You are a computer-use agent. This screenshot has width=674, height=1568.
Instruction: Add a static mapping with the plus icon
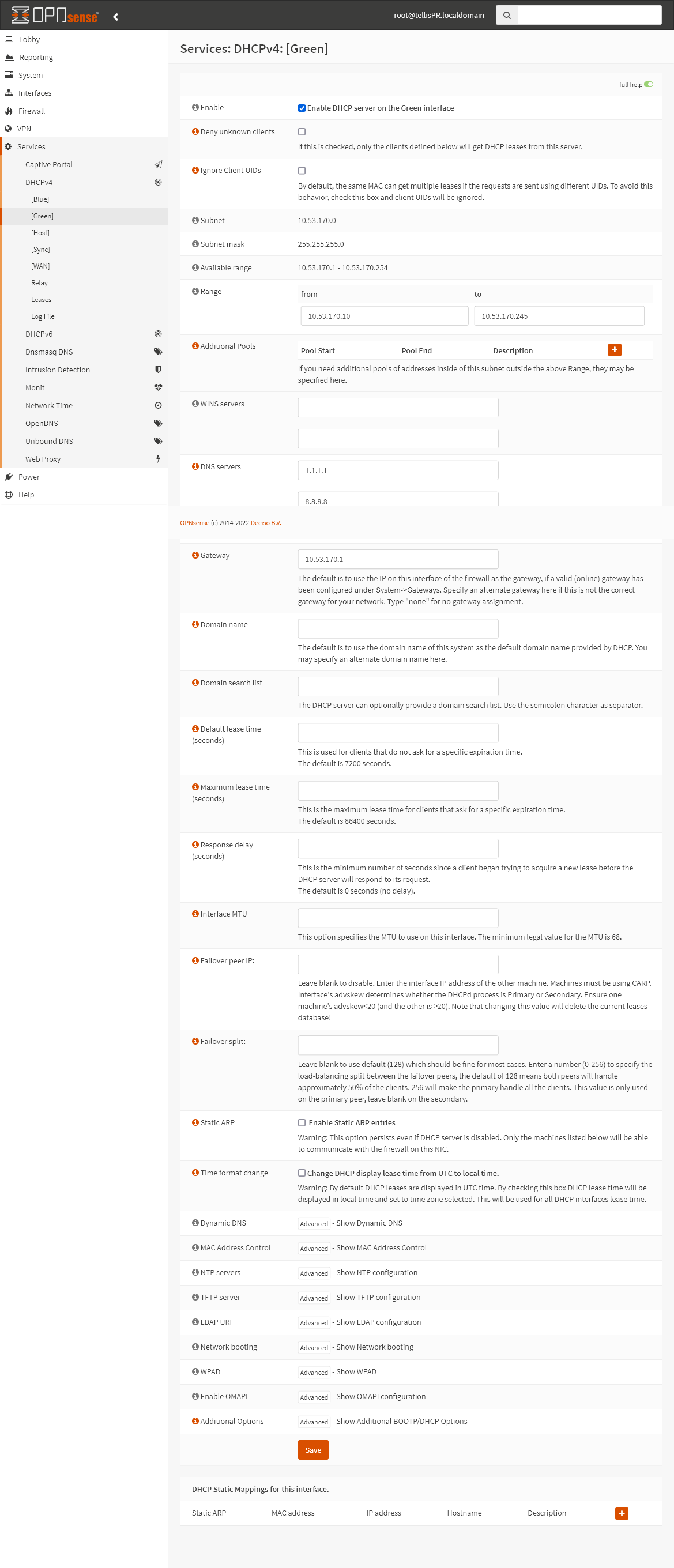tap(622, 1513)
